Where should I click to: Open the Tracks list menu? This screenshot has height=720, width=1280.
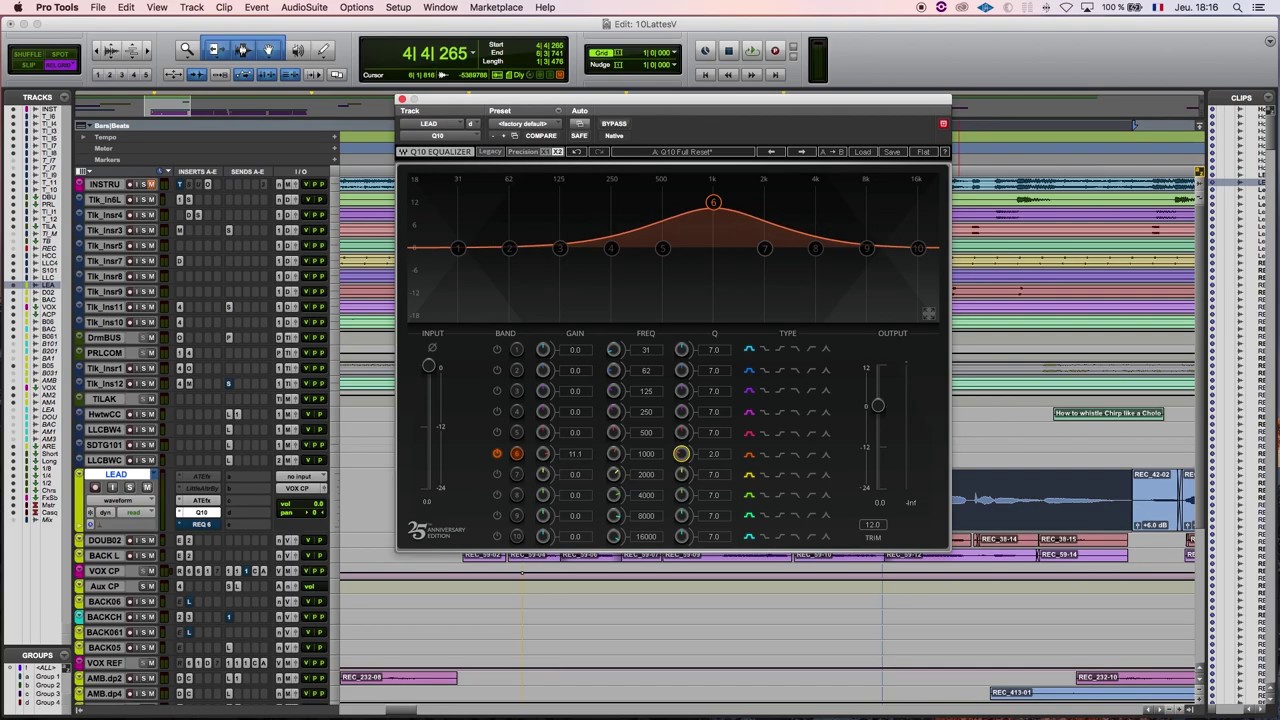click(64, 97)
